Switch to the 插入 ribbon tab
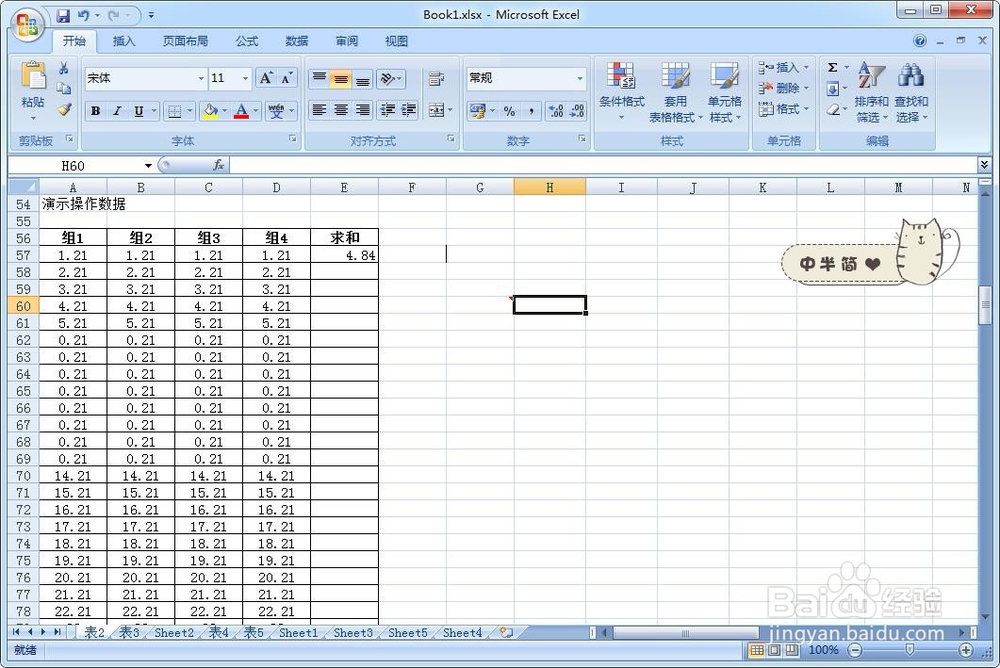Image resolution: width=1000 pixels, height=668 pixels. (x=124, y=41)
